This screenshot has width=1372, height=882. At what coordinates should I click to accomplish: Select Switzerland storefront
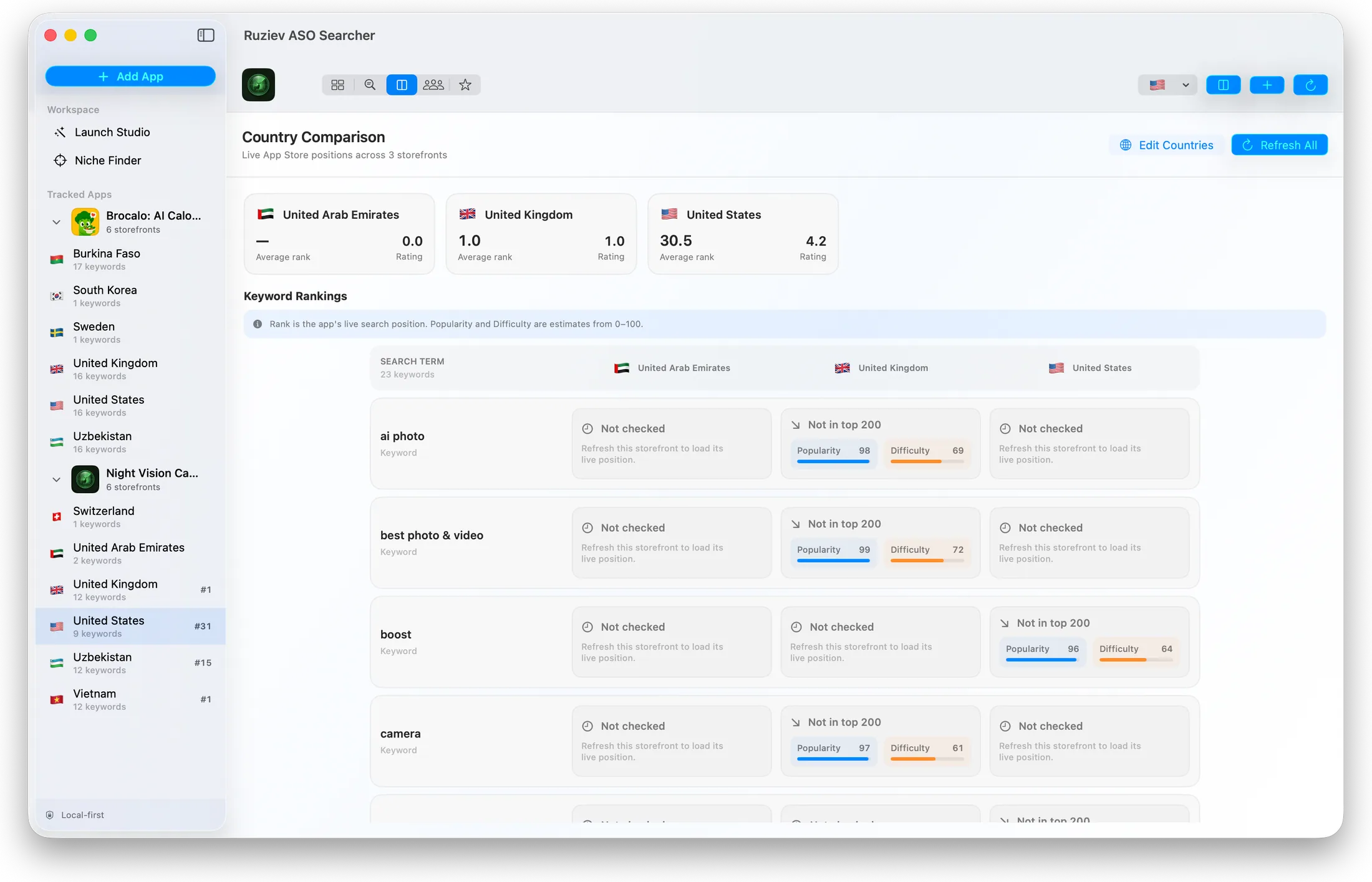coord(130,517)
